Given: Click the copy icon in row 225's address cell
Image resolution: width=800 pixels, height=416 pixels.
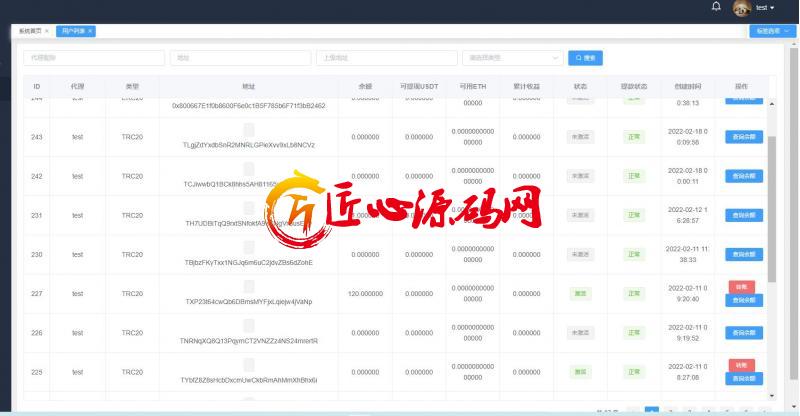Looking at the screenshot, I should pyautogui.click(x=248, y=364).
